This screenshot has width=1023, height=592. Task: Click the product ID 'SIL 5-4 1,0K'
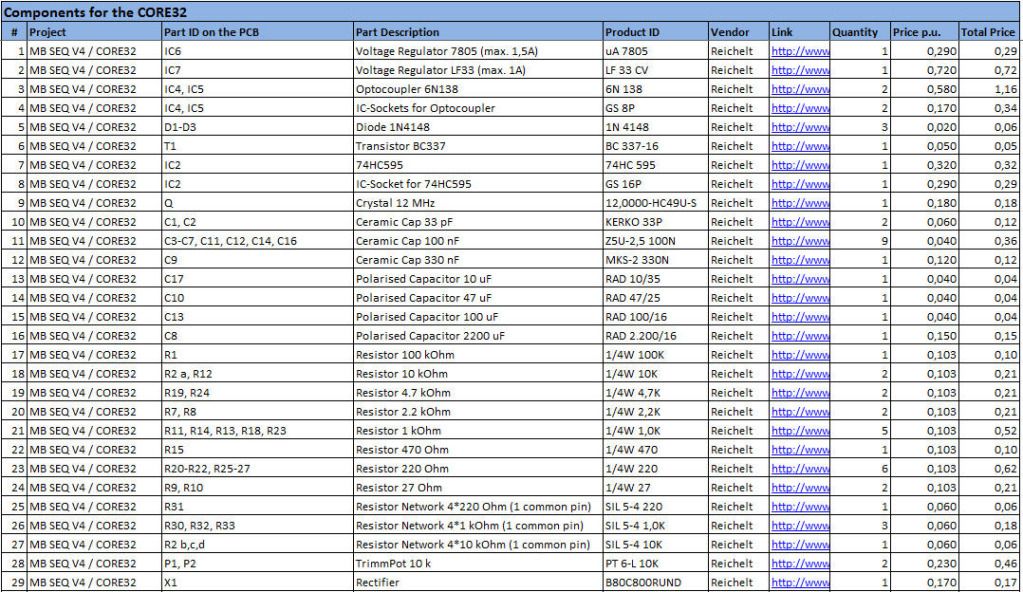[x=656, y=524]
